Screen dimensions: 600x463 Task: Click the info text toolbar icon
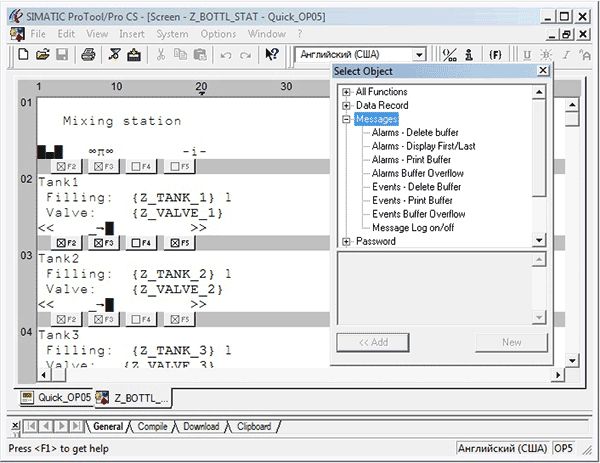coord(469,55)
